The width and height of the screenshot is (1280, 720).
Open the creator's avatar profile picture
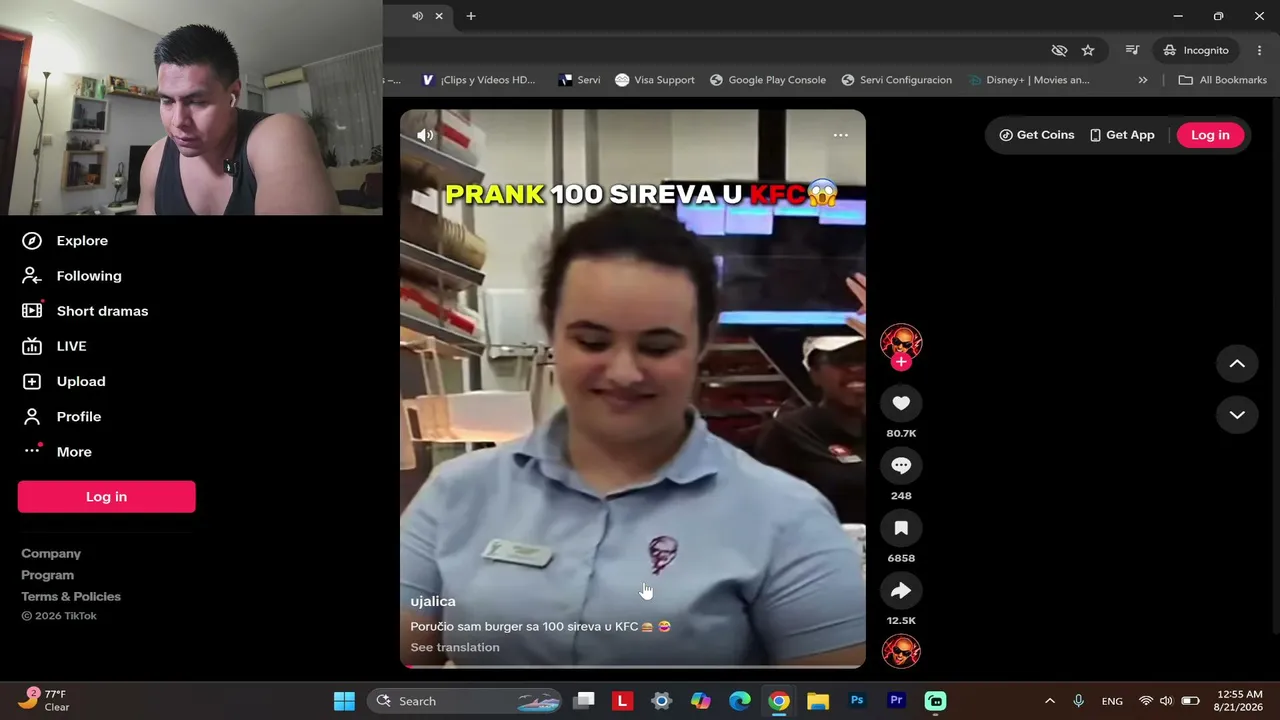tap(901, 342)
